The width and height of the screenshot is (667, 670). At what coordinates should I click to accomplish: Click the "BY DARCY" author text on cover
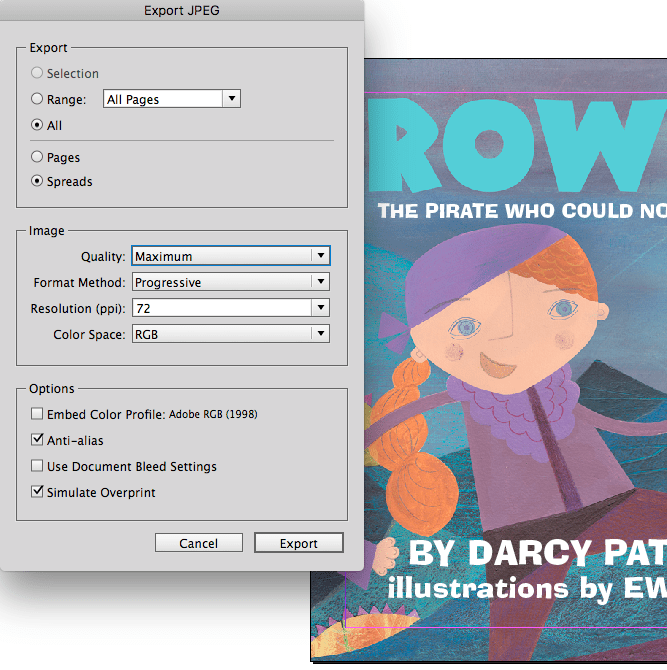click(x=500, y=553)
